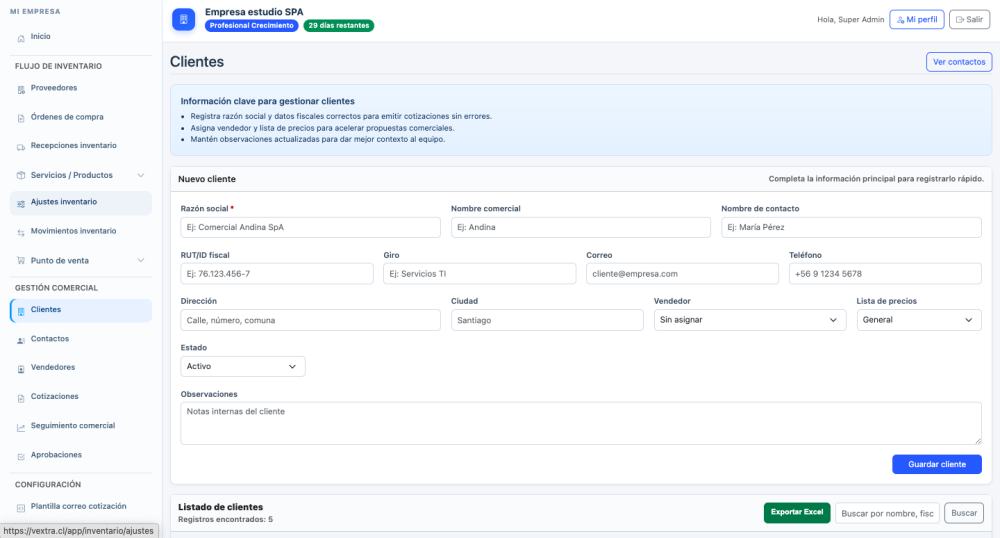This screenshot has height=538, width=1000.
Task: Open Aprobaciones menu item
Action: click(x=56, y=455)
